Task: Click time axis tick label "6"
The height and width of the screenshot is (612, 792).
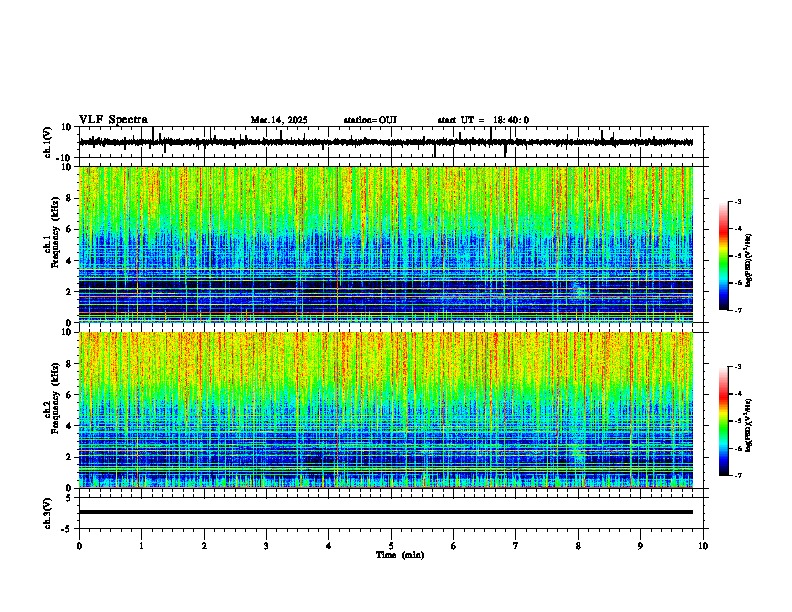Action: (454, 546)
